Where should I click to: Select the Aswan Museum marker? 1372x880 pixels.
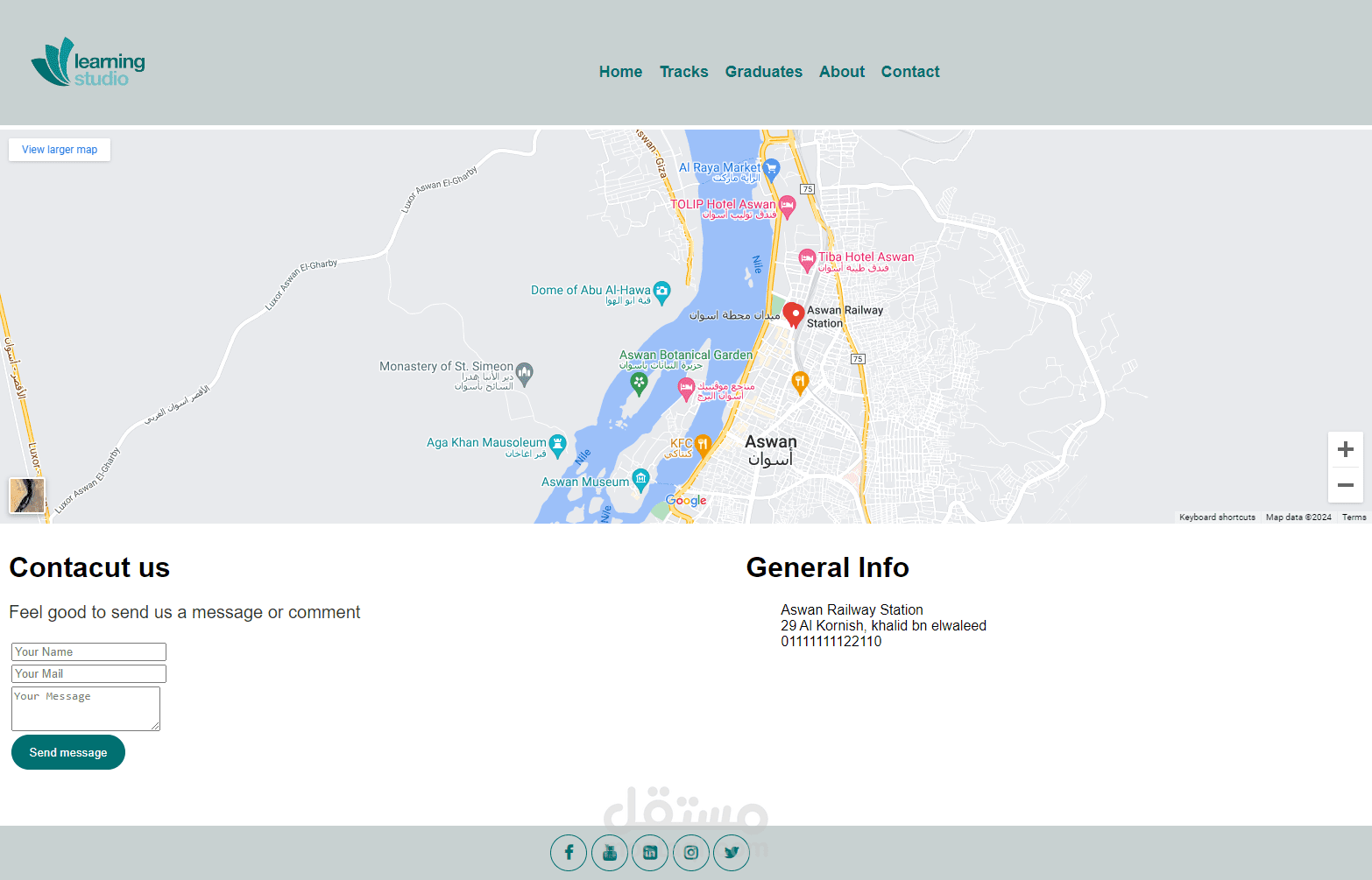[x=640, y=479]
